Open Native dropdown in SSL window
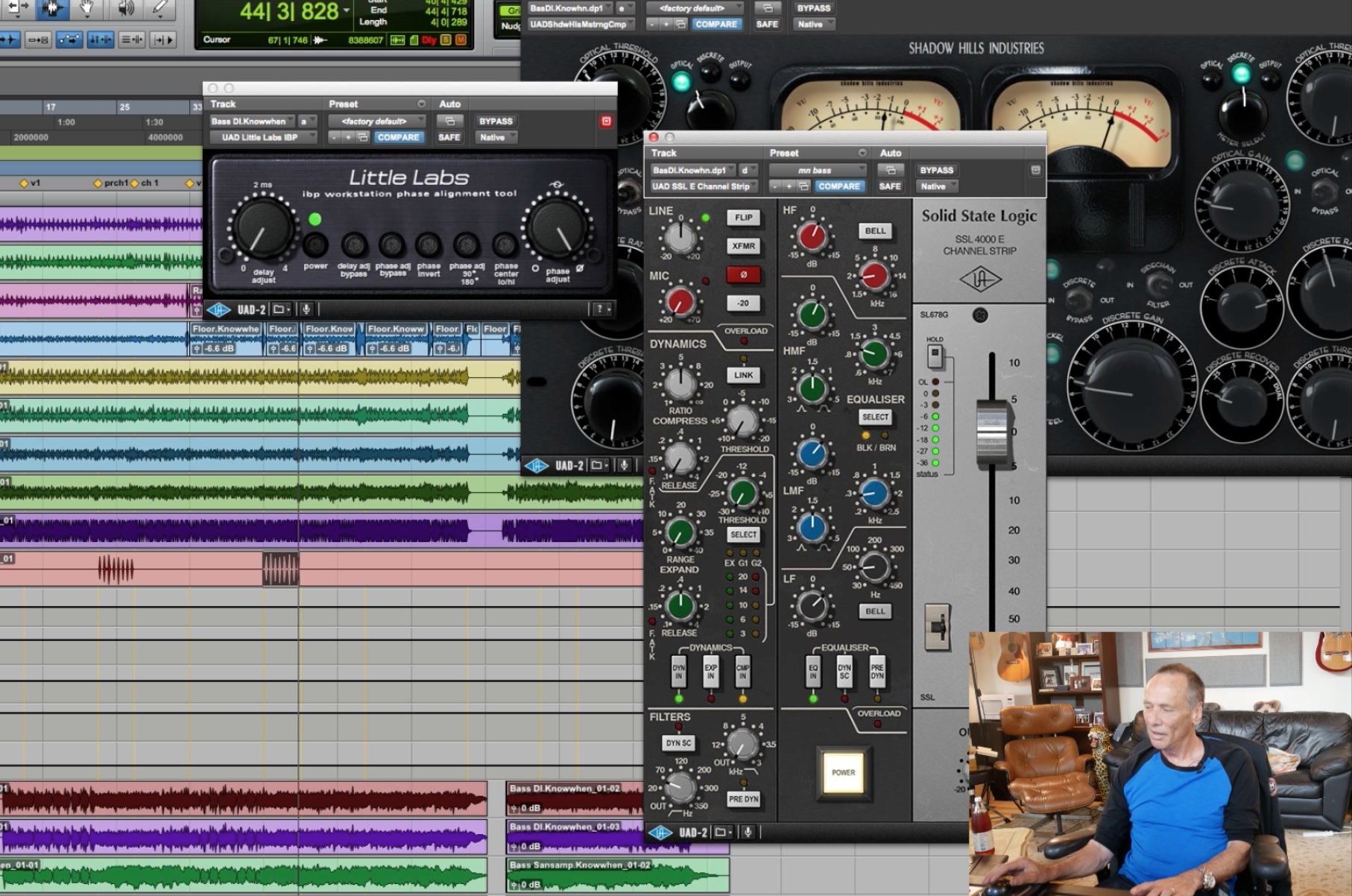This screenshot has width=1352, height=896. pyautogui.click(x=936, y=186)
